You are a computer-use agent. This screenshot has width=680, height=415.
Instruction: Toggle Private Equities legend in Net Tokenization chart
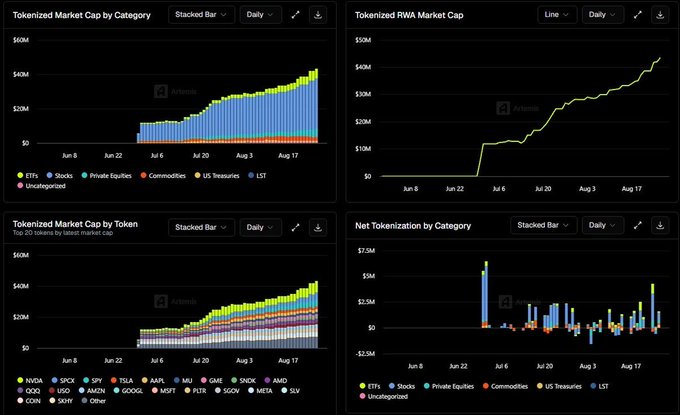449,386
